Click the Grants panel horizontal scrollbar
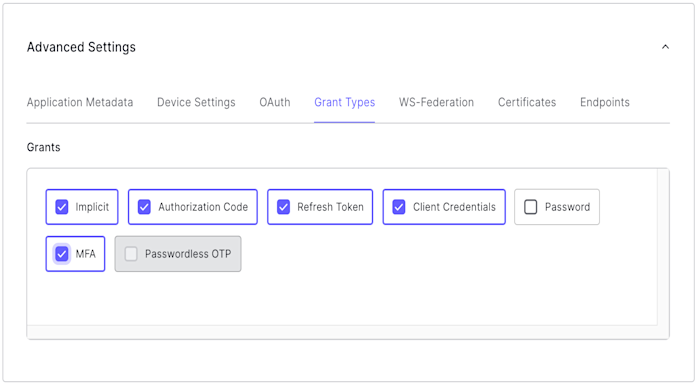Screen dimensions: 698x387 click(x=342, y=332)
